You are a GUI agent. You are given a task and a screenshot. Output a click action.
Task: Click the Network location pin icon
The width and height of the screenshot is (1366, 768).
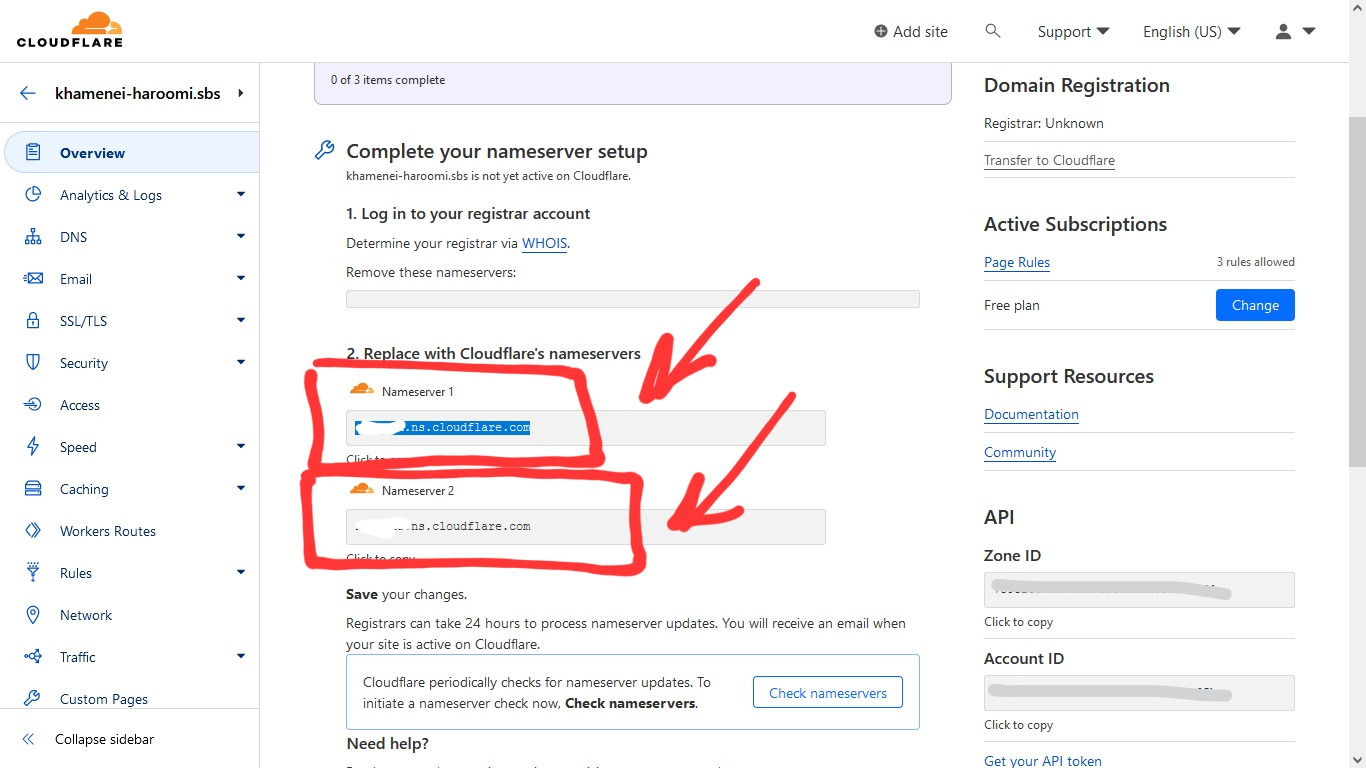(x=33, y=615)
